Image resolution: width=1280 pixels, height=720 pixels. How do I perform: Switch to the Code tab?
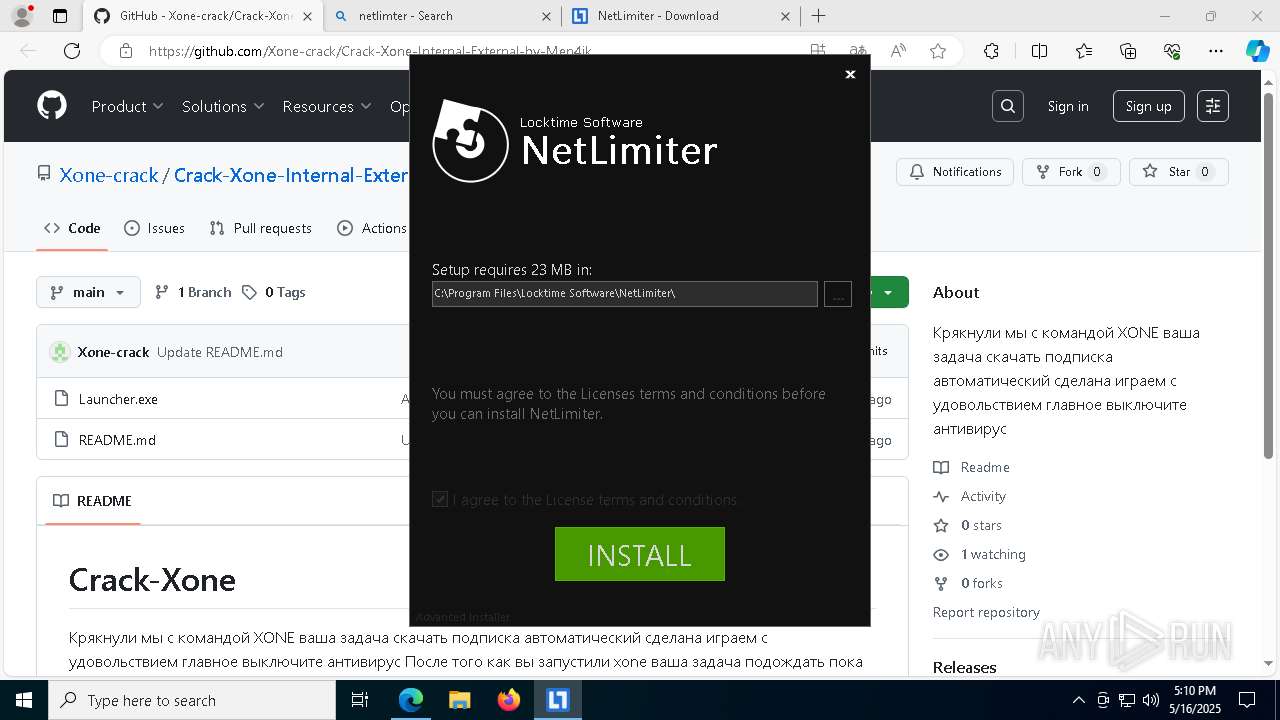point(72,228)
